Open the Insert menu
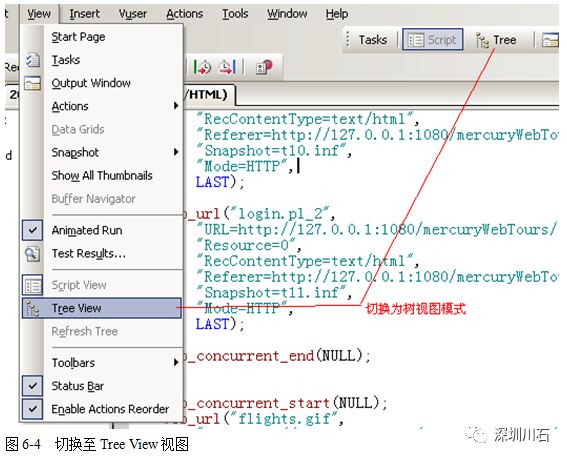 pos(85,14)
